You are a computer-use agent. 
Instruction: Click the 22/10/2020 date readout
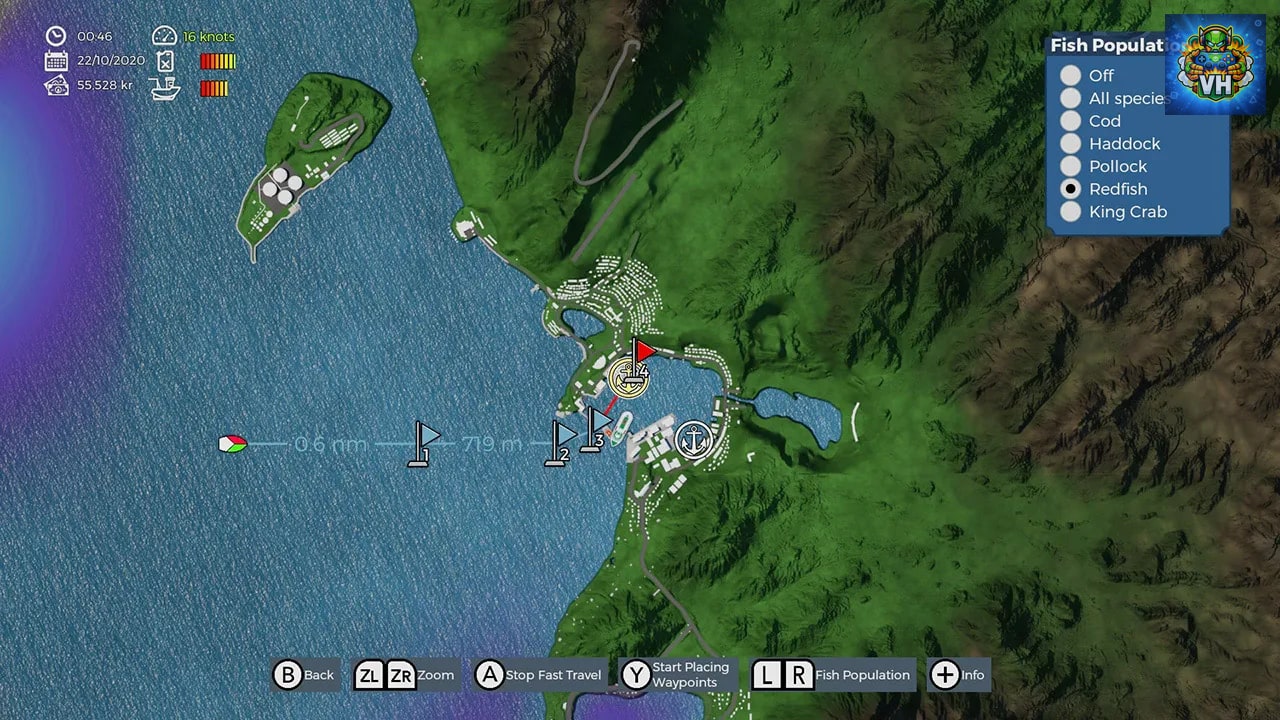(111, 60)
